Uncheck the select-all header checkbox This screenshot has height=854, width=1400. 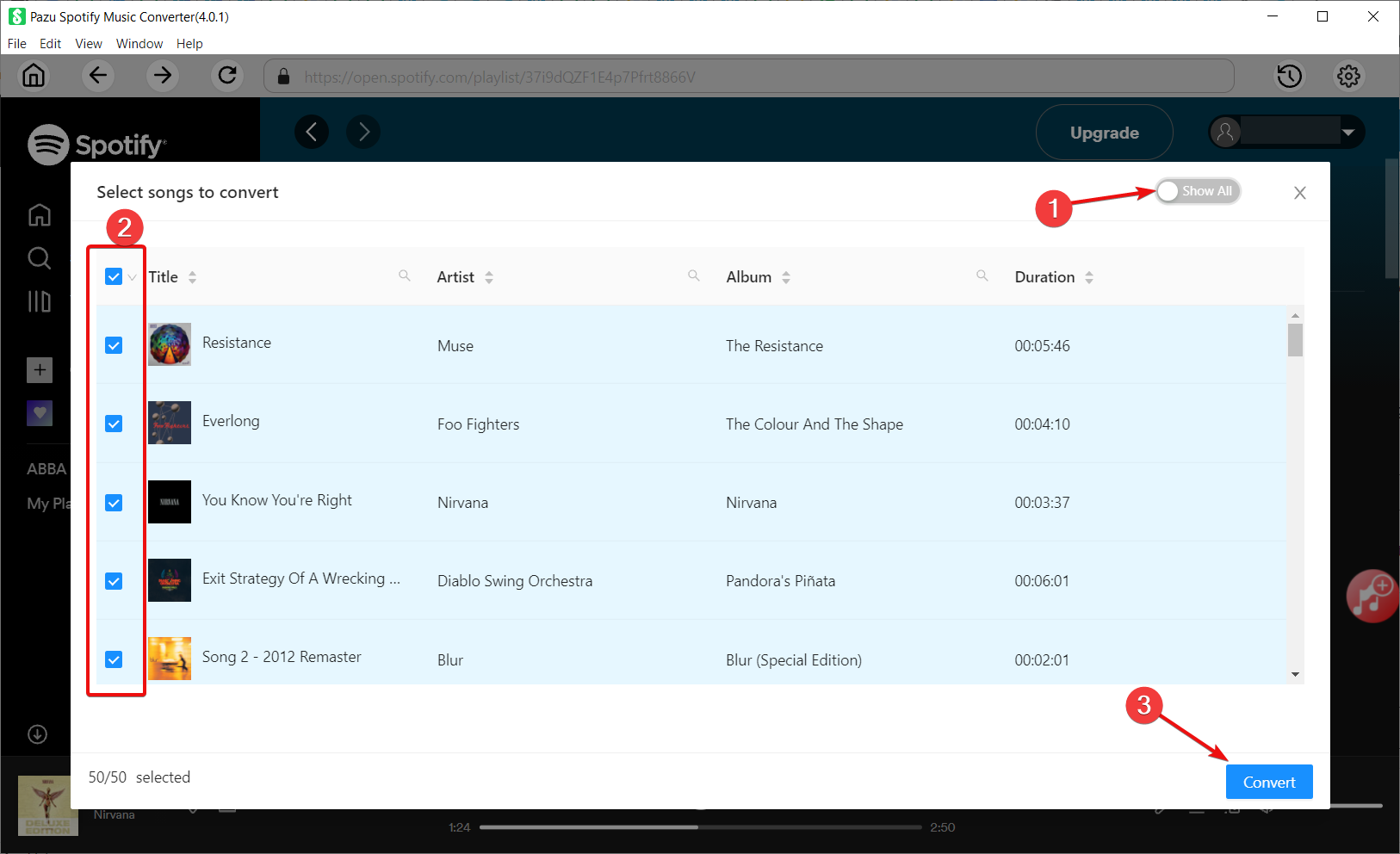point(114,276)
